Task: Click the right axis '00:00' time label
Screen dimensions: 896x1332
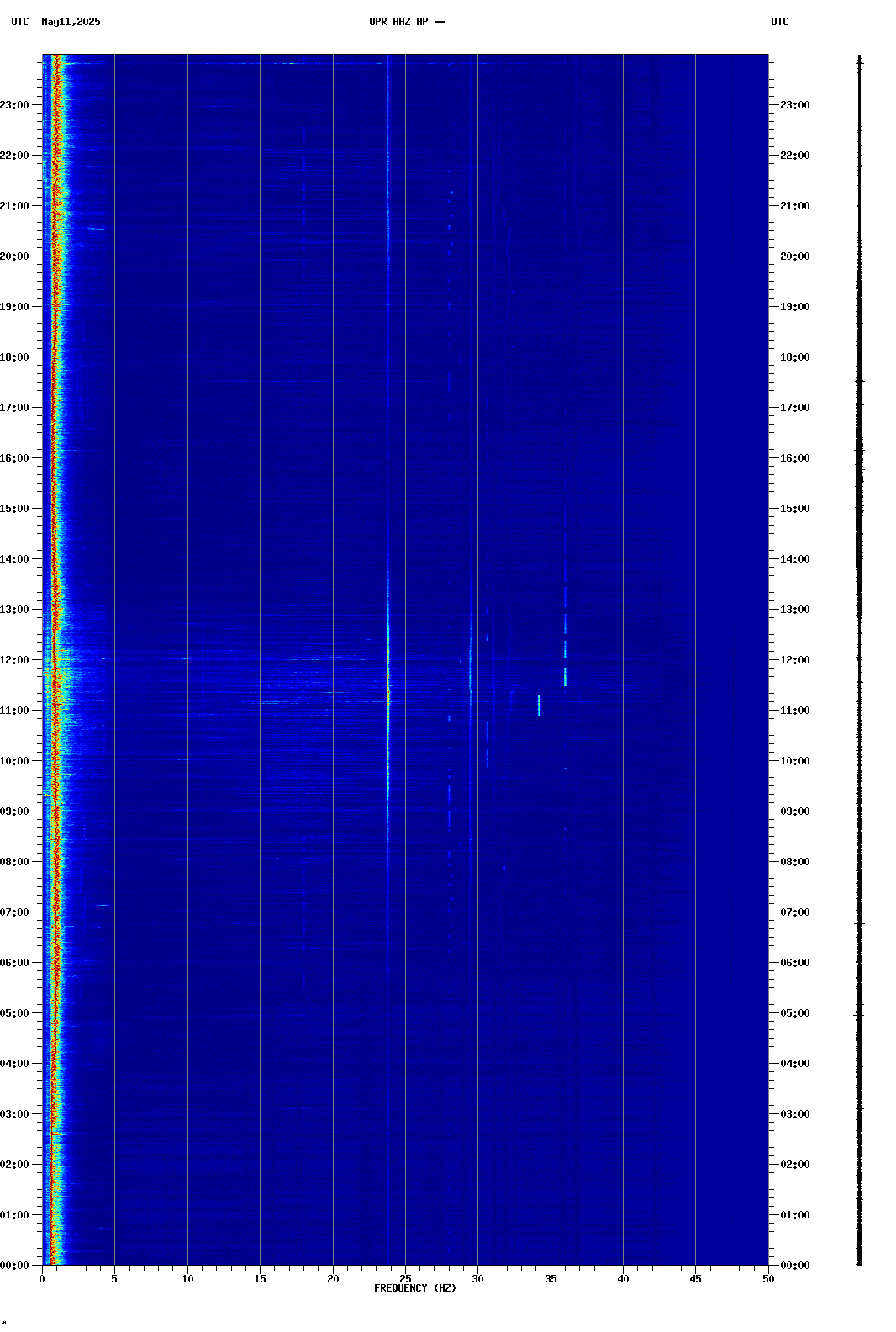Action: pyautogui.click(x=795, y=1266)
